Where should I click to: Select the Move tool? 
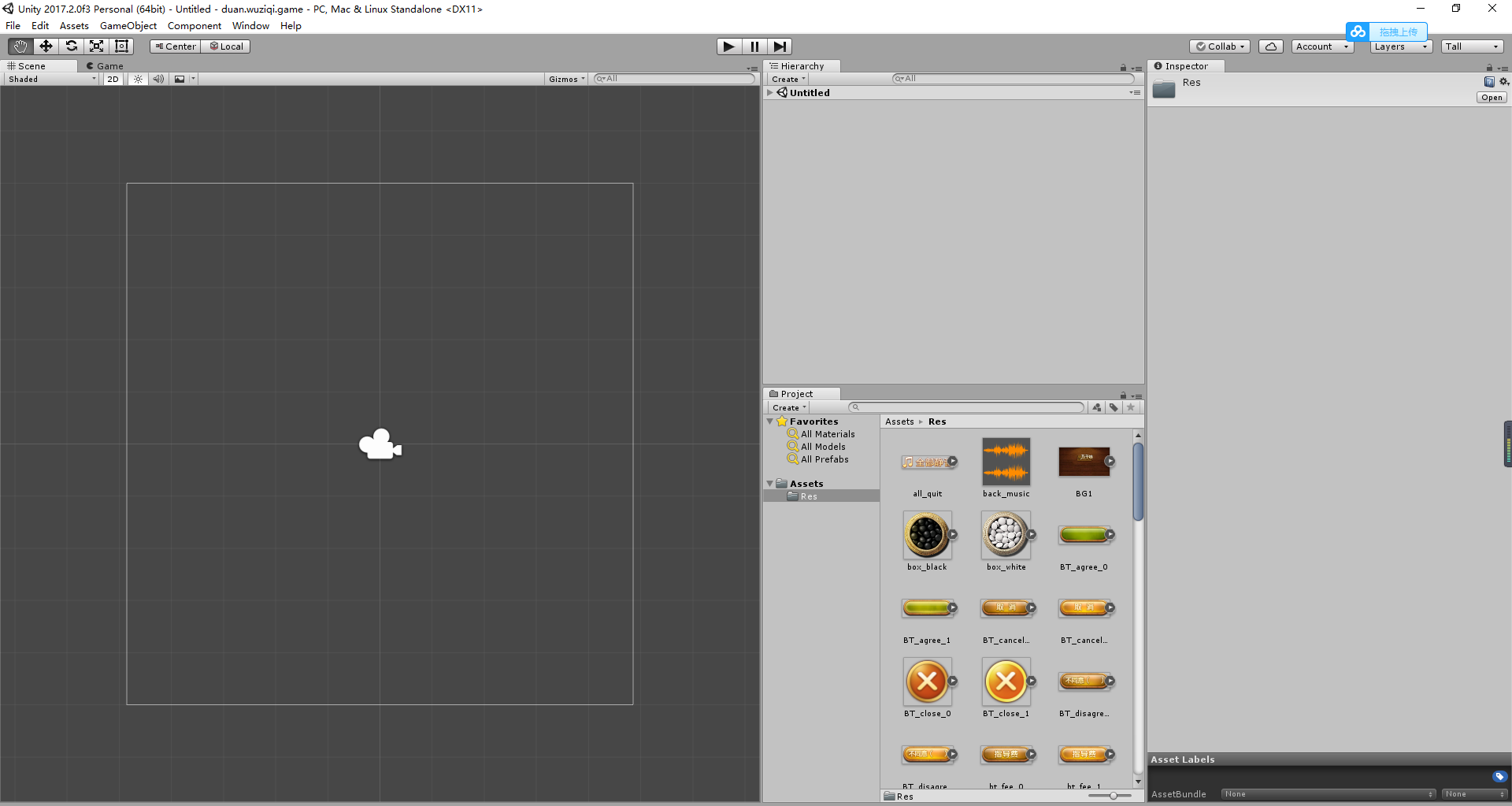point(45,46)
